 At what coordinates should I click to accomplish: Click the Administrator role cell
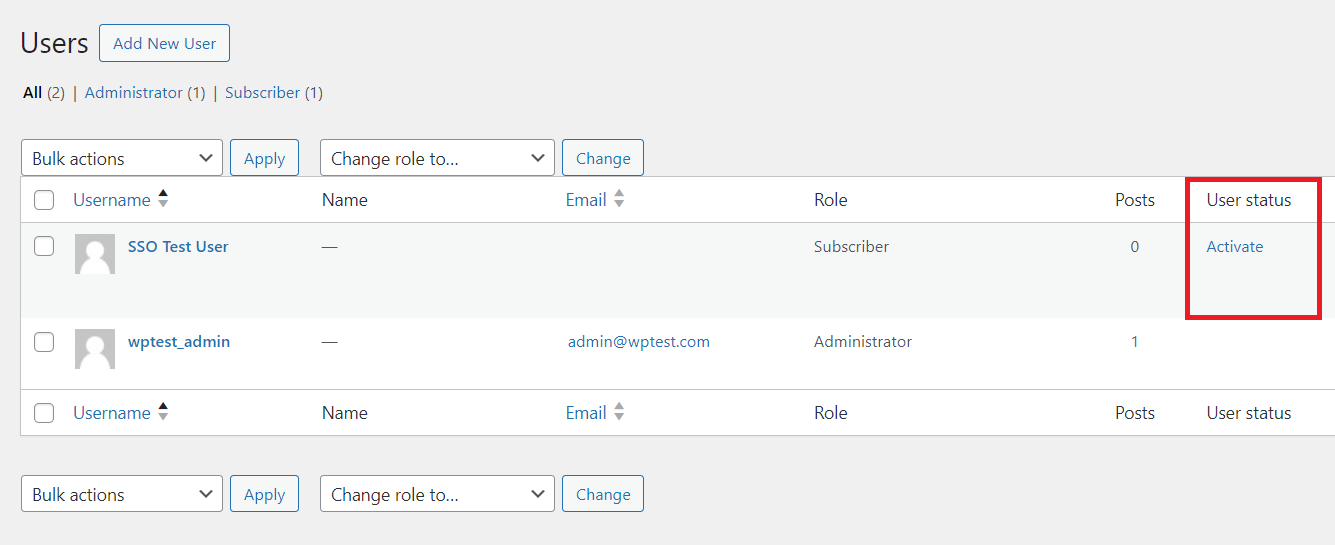(863, 342)
